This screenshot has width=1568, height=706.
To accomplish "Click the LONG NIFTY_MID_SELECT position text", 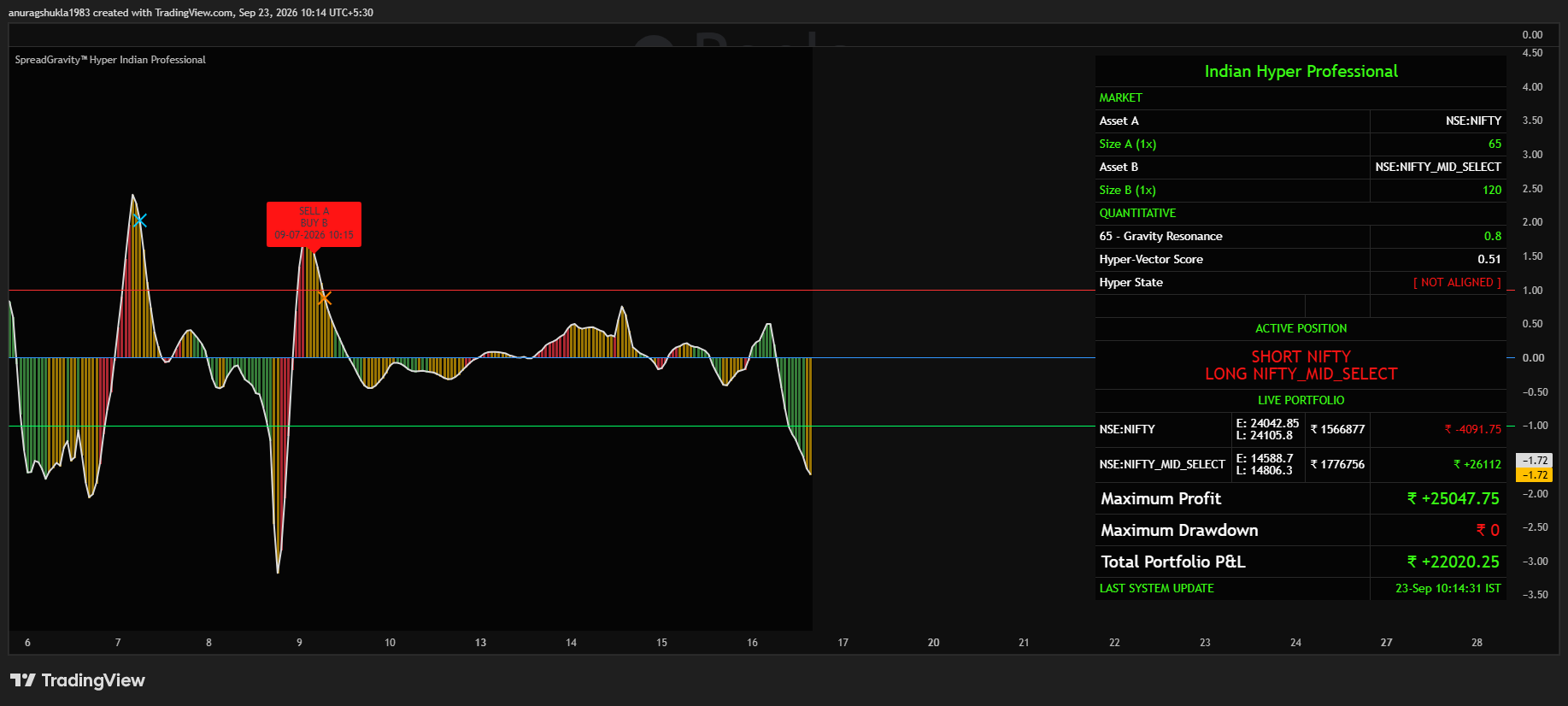I will 1301,374.
